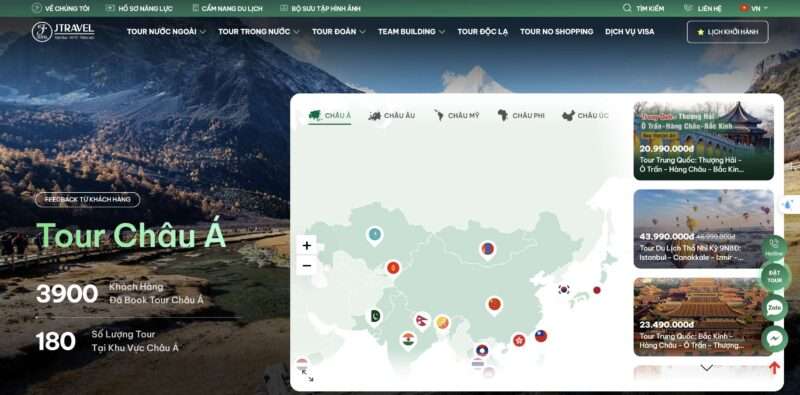This screenshot has height=395, width=800.
Task: Select the Taiwan flag marker
Action: (x=541, y=336)
